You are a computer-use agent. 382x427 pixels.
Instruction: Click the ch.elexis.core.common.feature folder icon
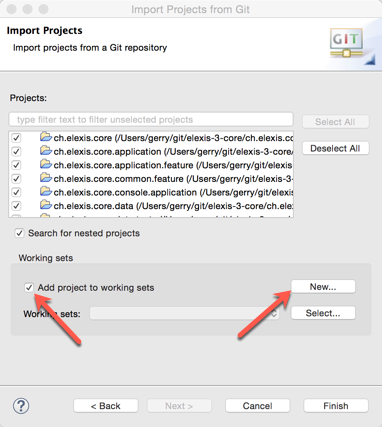click(x=46, y=178)
